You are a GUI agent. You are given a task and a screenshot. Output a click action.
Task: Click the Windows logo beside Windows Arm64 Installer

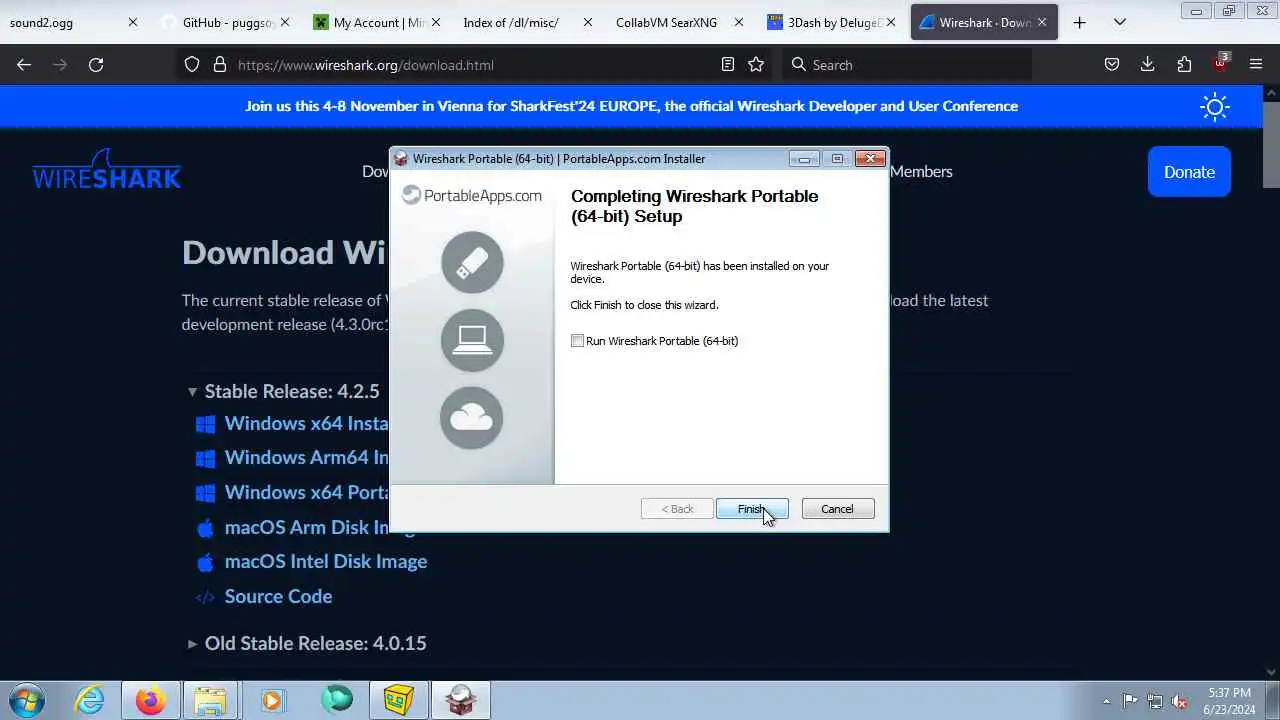click(x=205, y=458)
